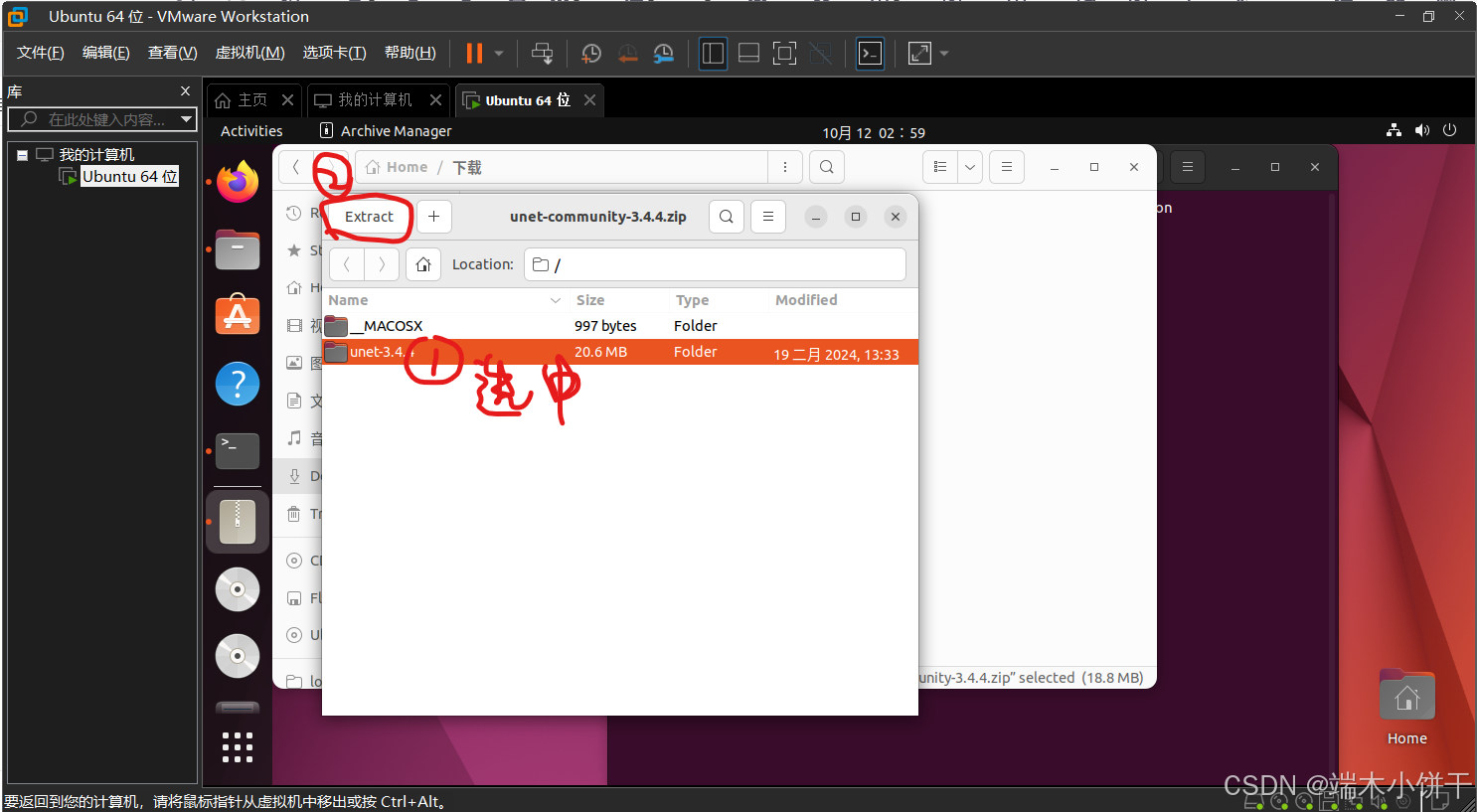Click the network icon in Ubuntu top bar
This screenshot has height=812, width=1477.
click(1395, 130)
